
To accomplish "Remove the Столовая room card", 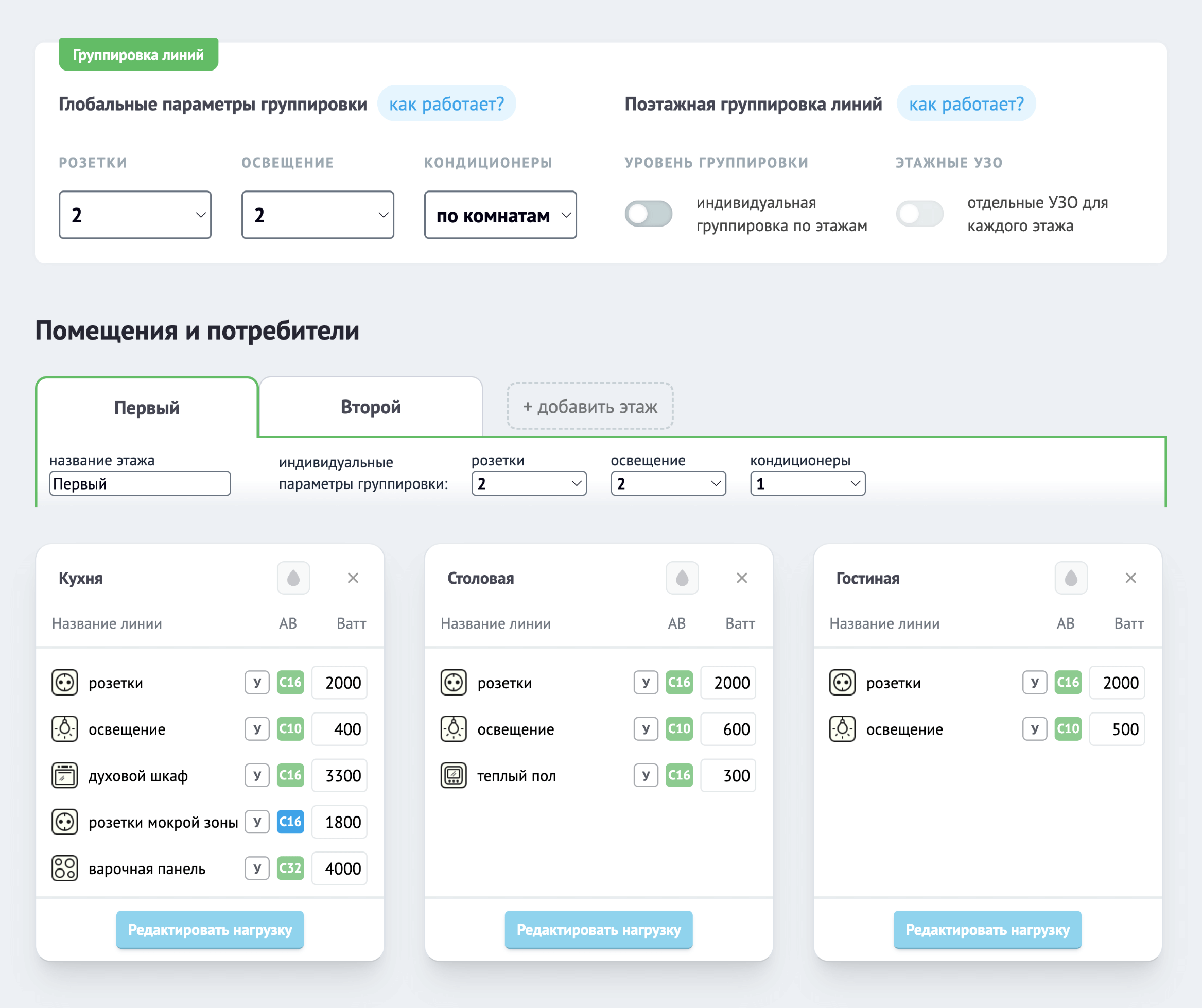I will point(742,578).
